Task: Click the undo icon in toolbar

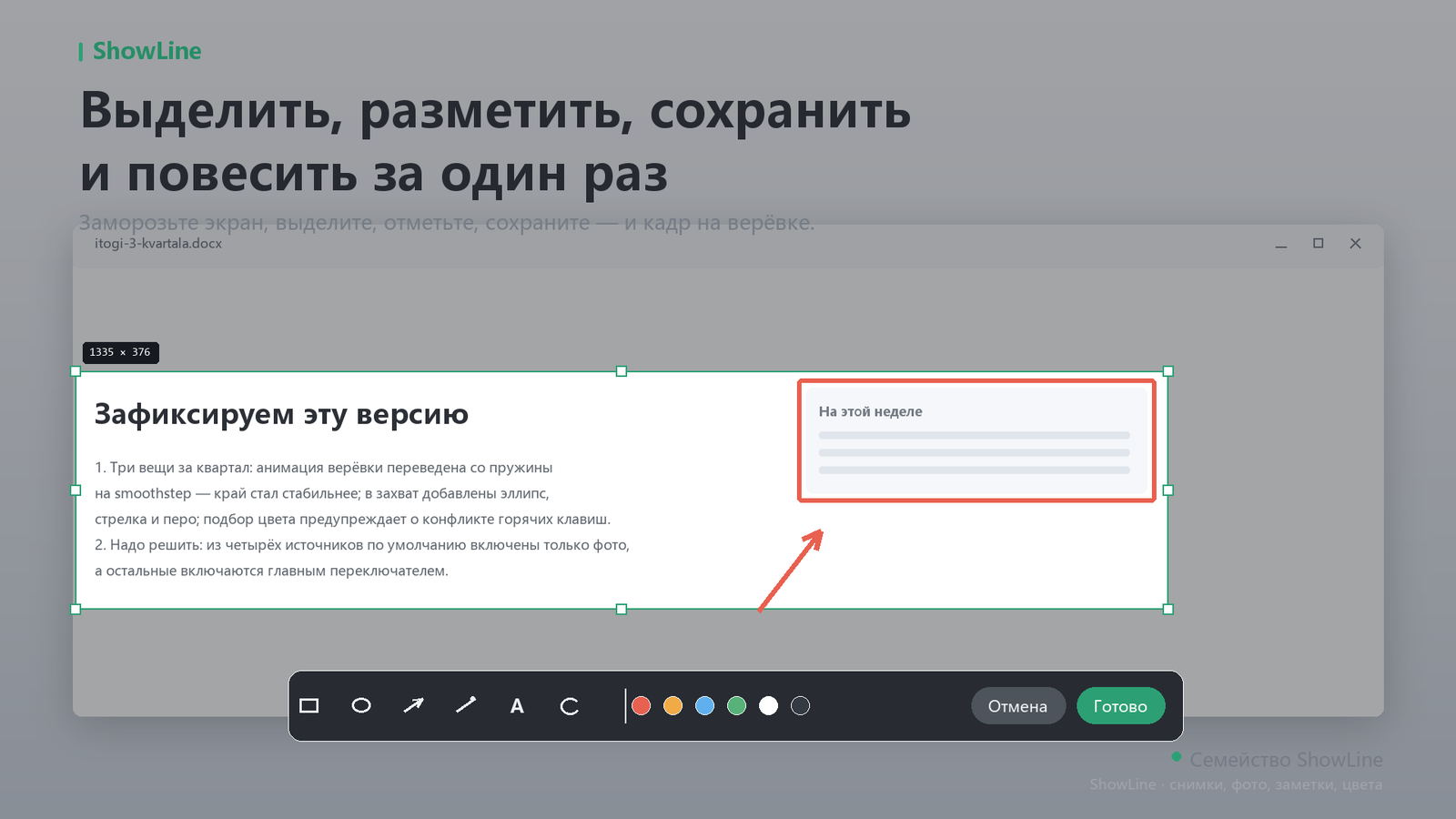Action: [570, 706]
